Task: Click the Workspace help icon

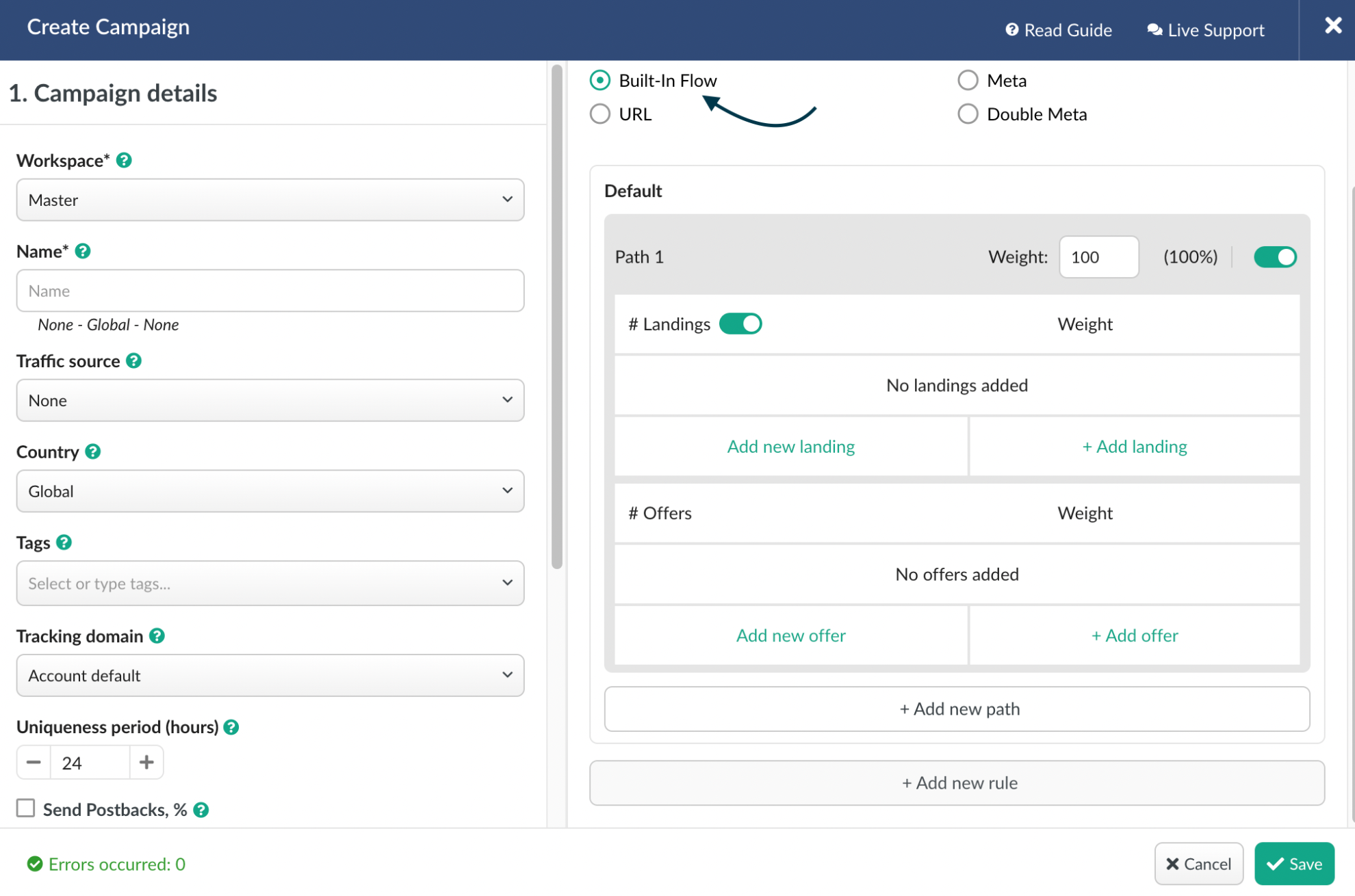Action: click(124, 160)
